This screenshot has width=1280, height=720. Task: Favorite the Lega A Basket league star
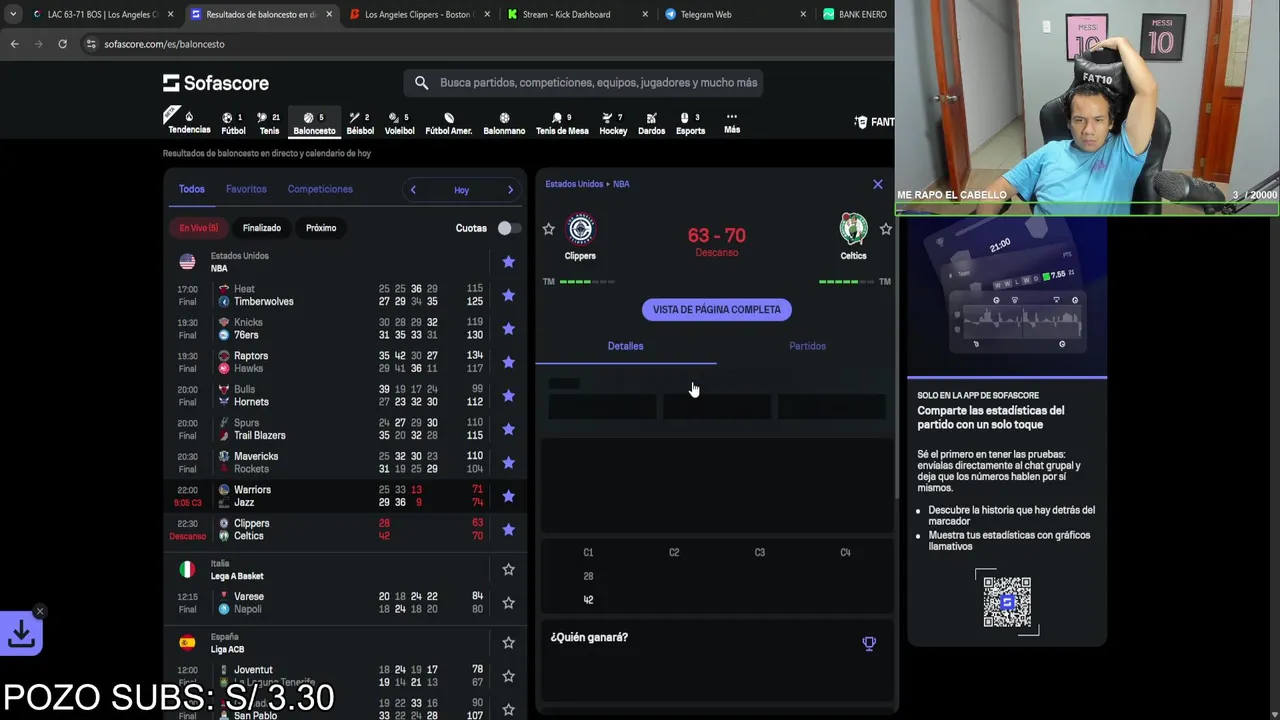pos(508,569)
